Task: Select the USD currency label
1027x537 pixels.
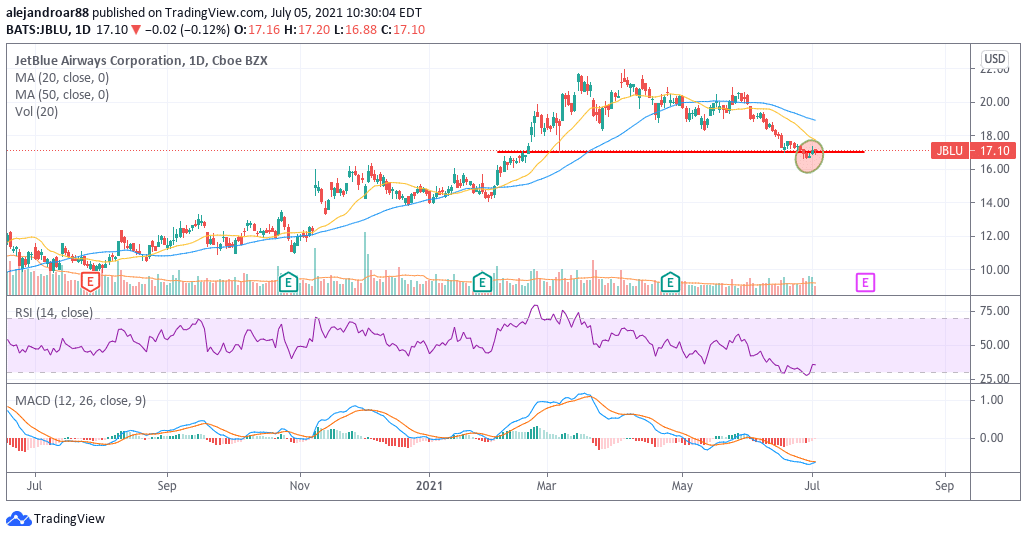Action: tap(994, 59)
